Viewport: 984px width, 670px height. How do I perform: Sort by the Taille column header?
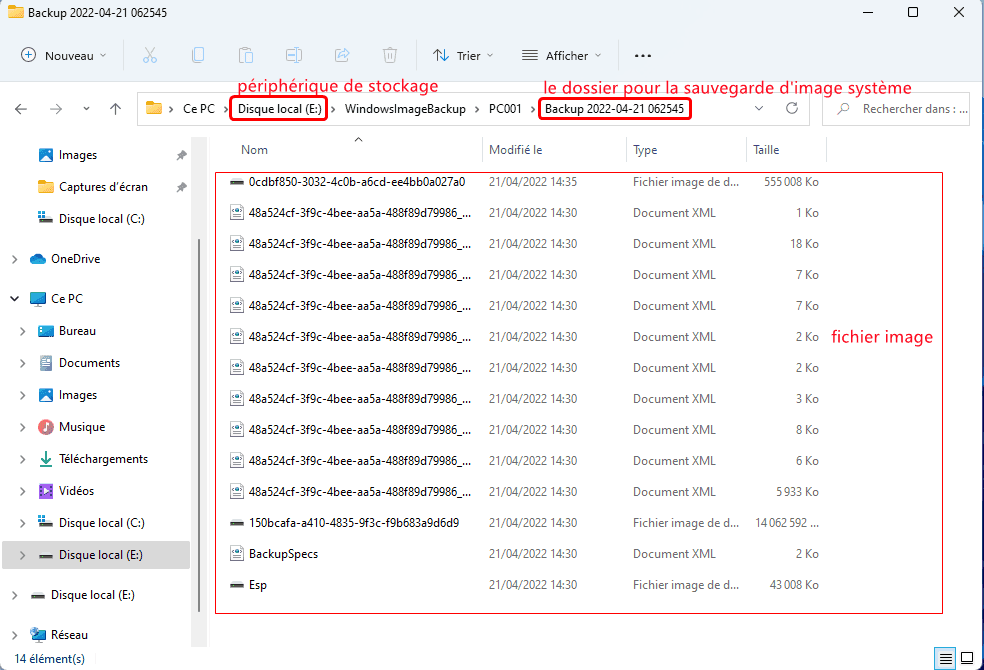[x=766, y=150]
